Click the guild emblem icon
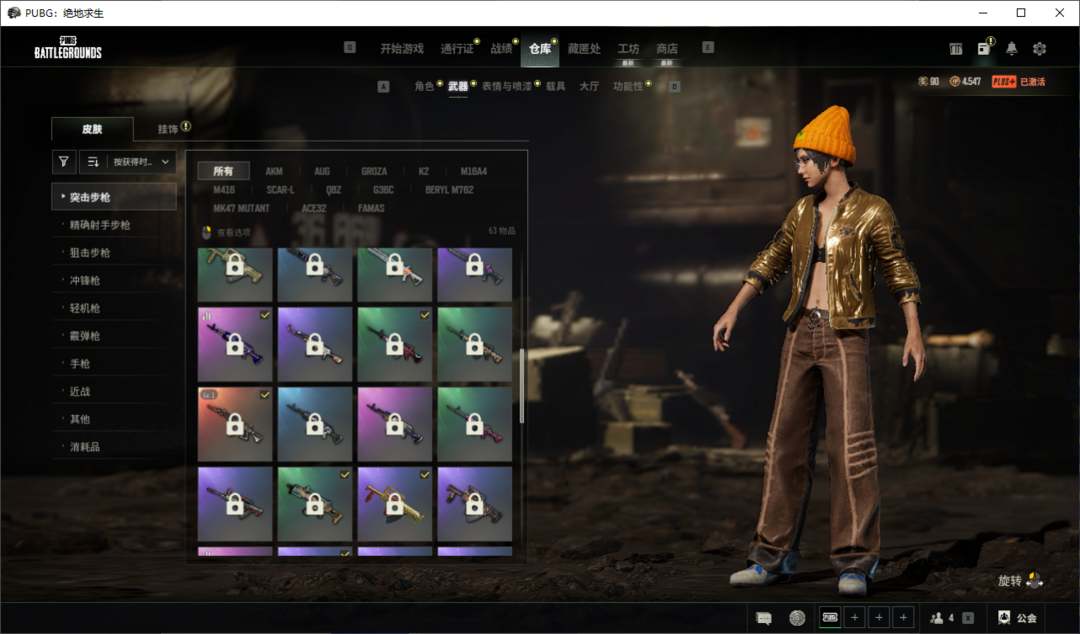The height and width of the screenshot is (634, 1080). tap(1004, 618)
